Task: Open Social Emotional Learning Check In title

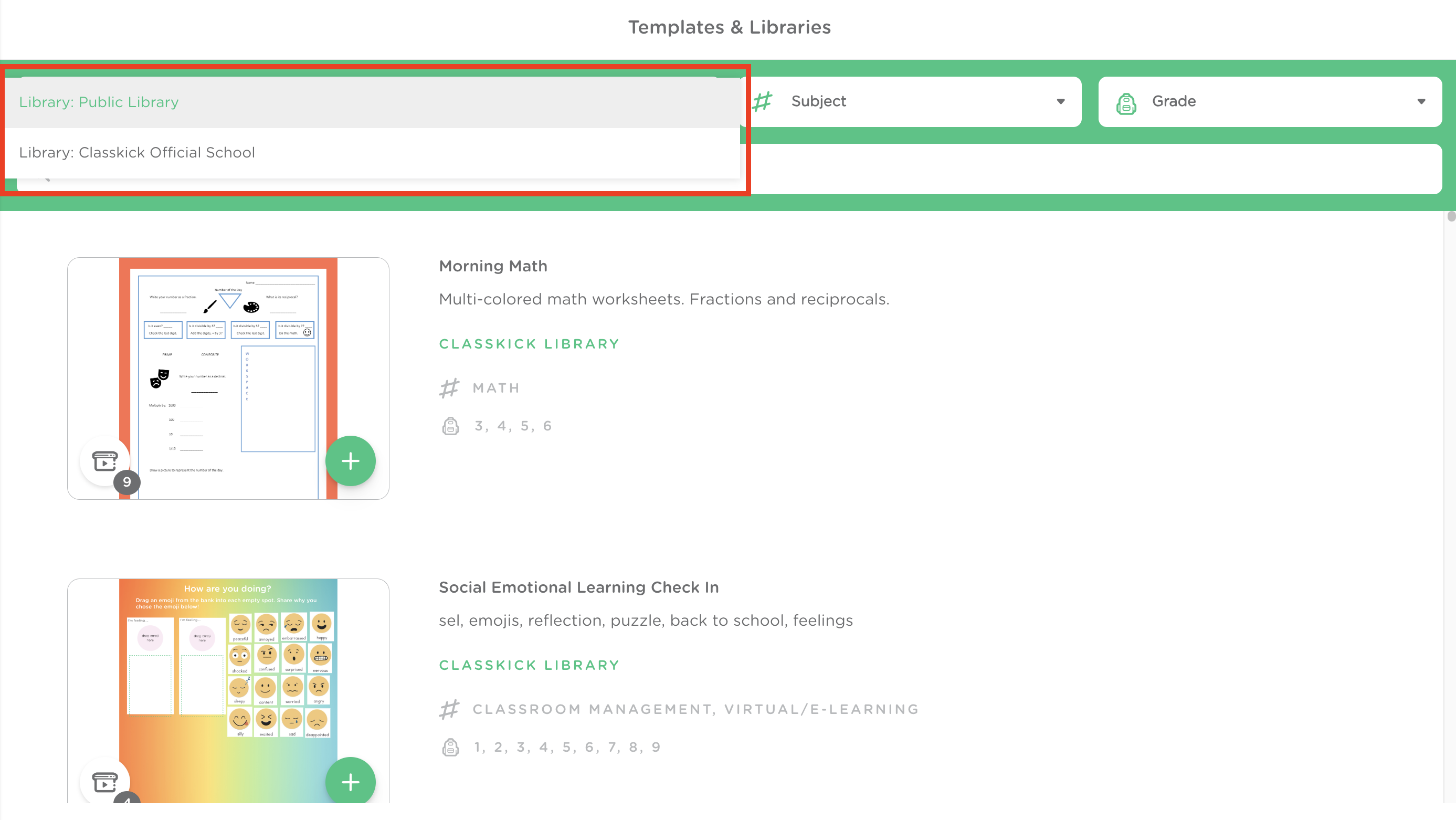Action: (x=579, y=587)
